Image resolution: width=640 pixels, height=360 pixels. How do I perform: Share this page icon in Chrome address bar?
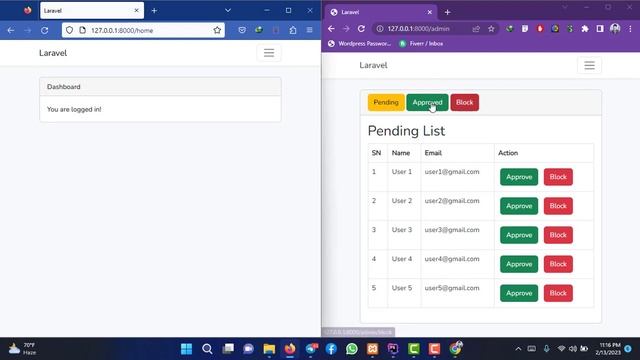point(476,29)
